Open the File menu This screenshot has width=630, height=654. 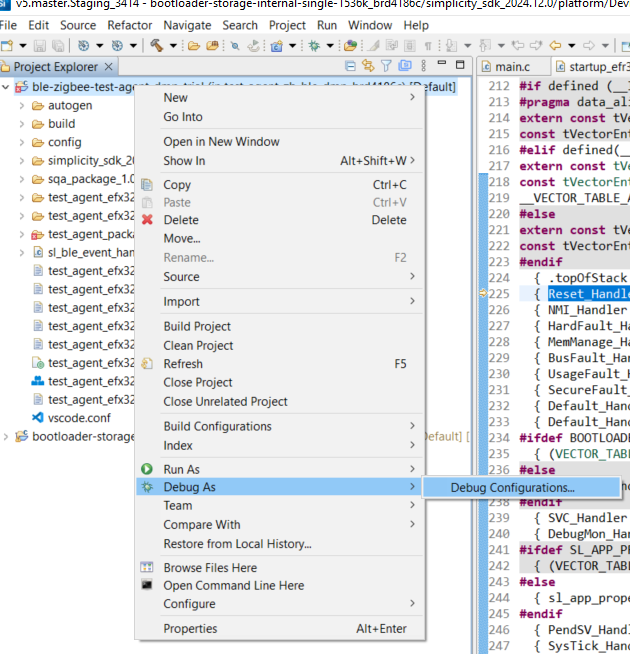coord(8,25)
